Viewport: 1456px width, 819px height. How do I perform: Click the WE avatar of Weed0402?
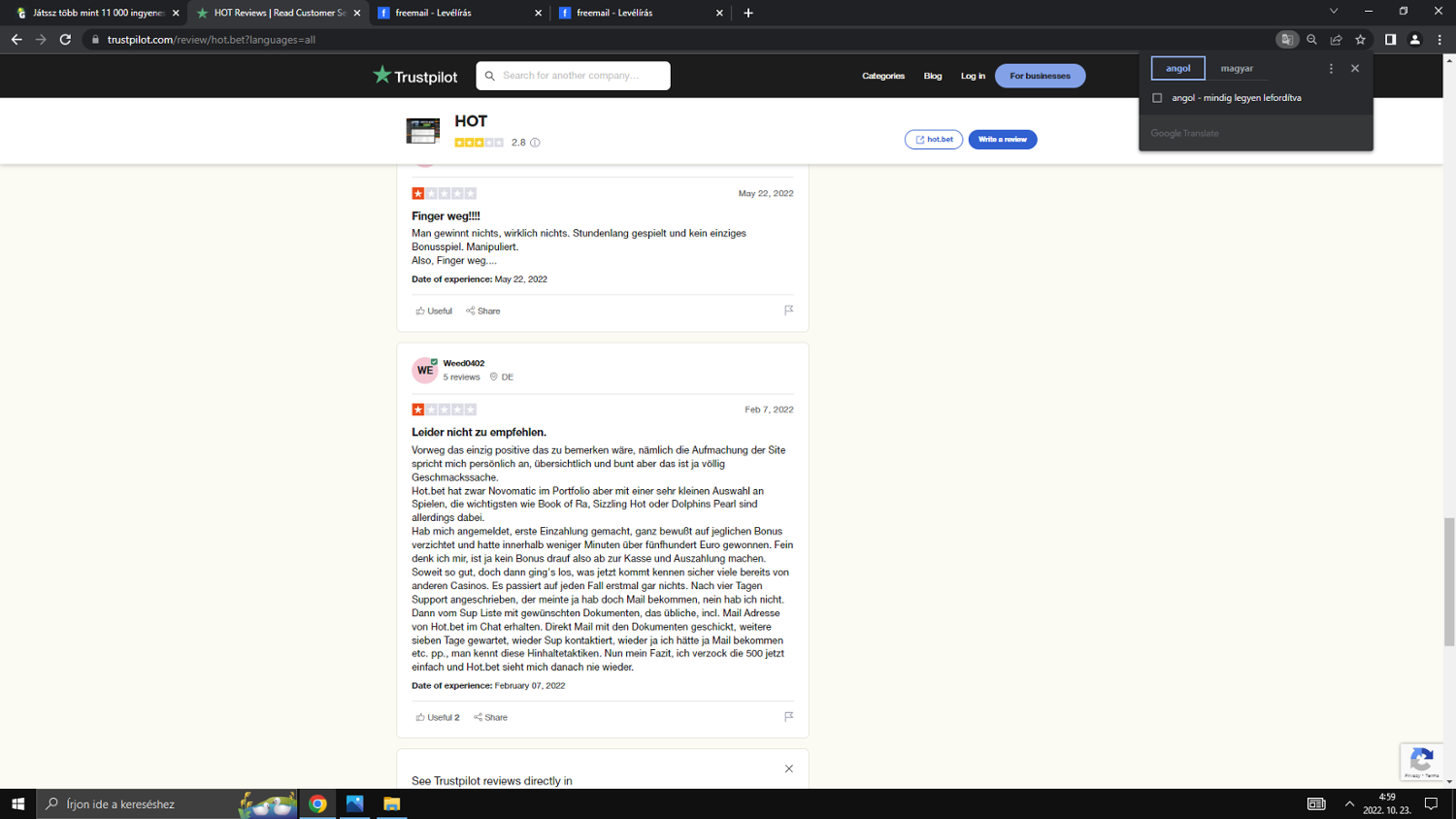tap(425, 371)
